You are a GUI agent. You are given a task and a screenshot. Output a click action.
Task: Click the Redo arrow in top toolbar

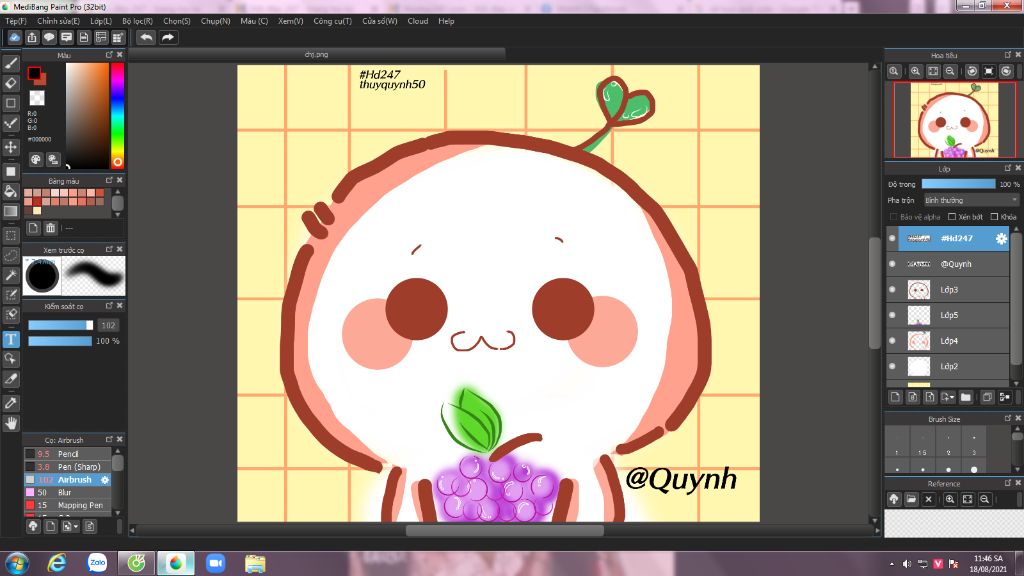pos(168,37)
